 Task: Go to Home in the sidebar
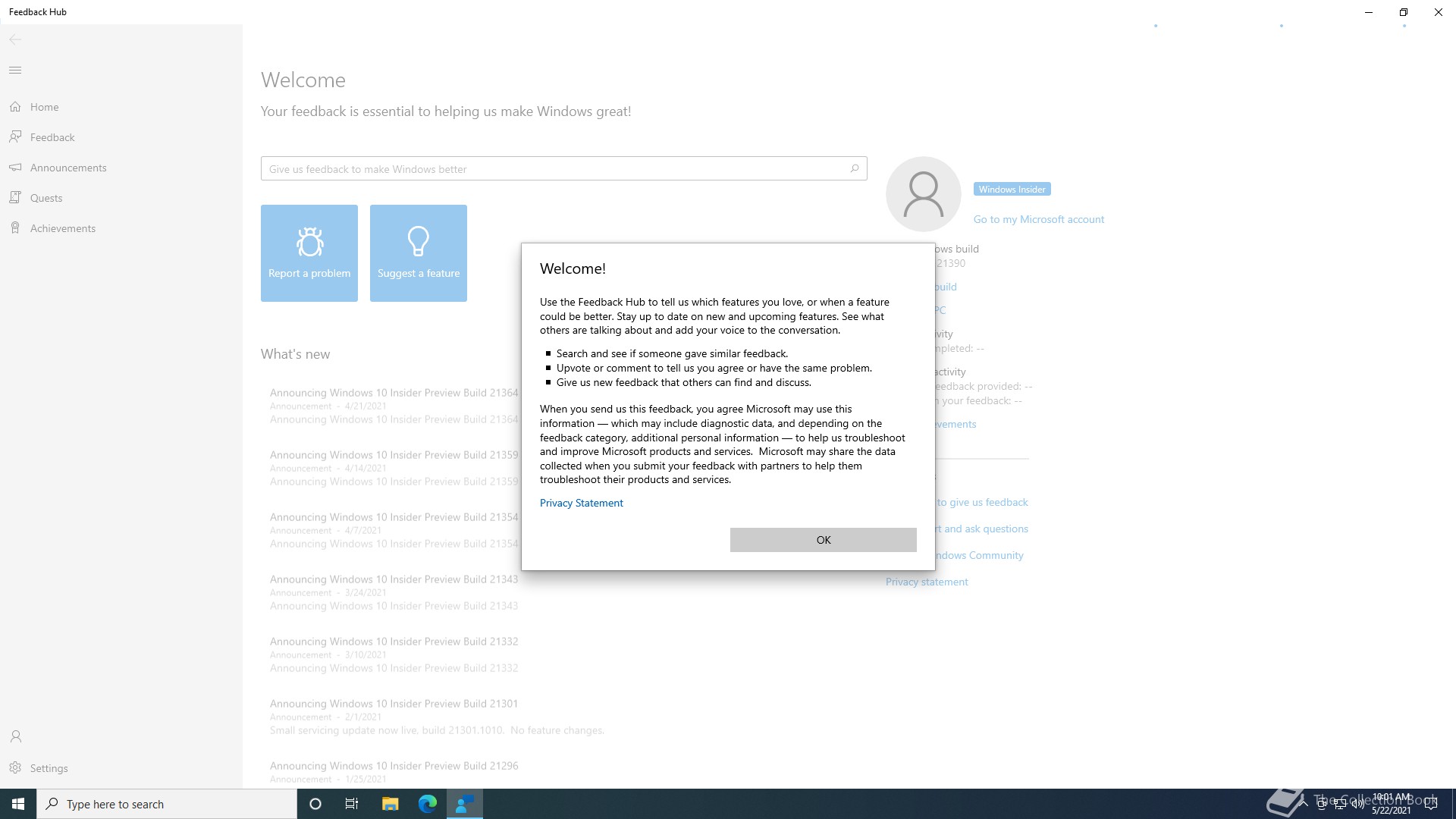click(121, 107)
